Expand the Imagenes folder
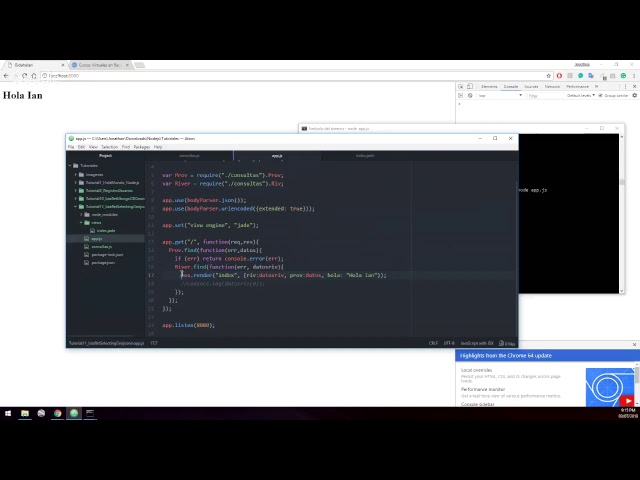This screenshot has width=640, height=480. click(x=76, y=175)
